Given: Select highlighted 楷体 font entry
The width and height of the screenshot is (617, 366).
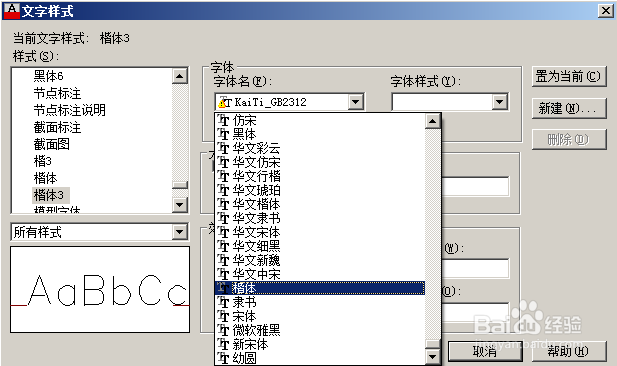Looking at the screenshot, I should 320,288.
